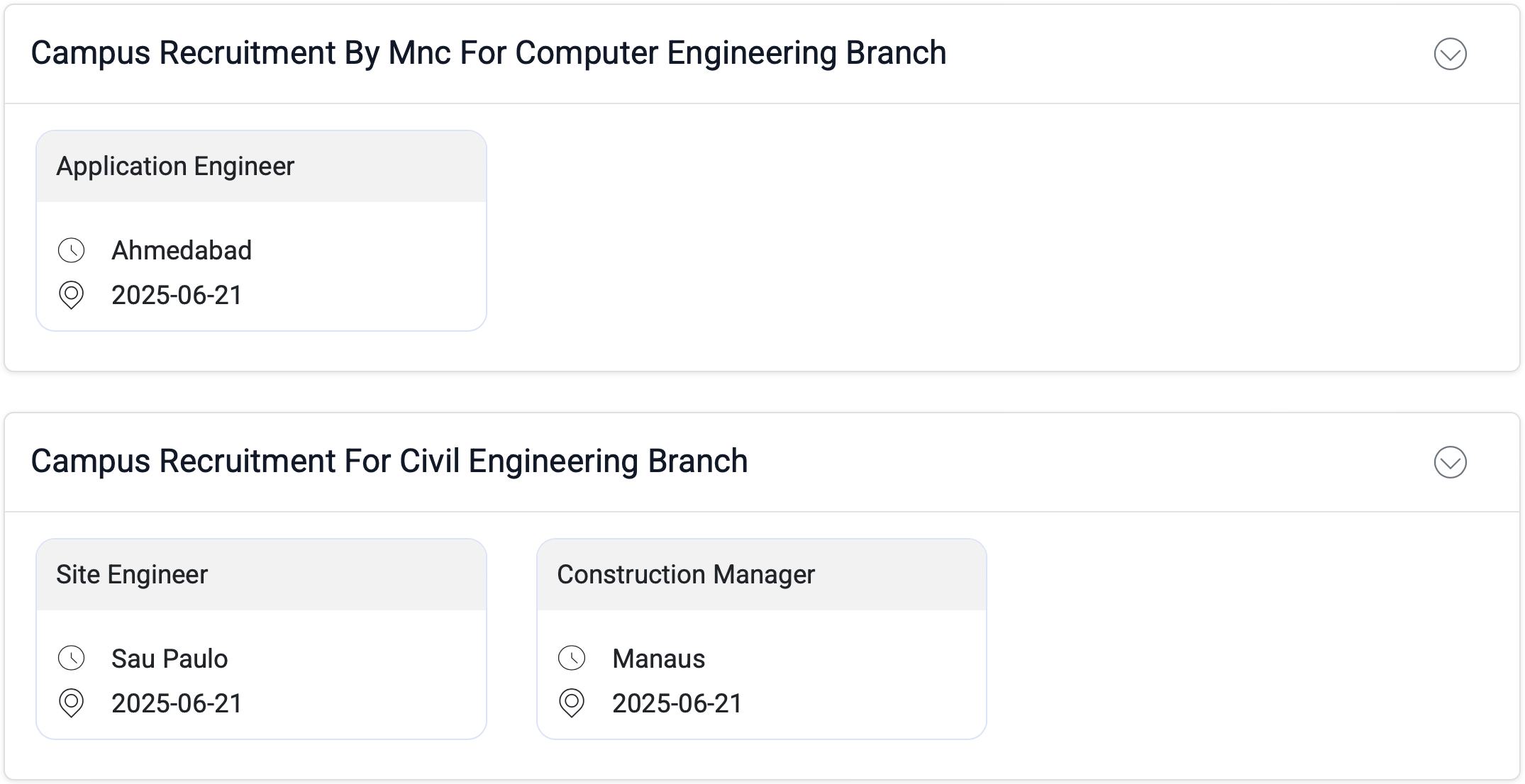Click the 2025-06-21 date under Sau Paulo
The image size is (1525, 784).
177,704
